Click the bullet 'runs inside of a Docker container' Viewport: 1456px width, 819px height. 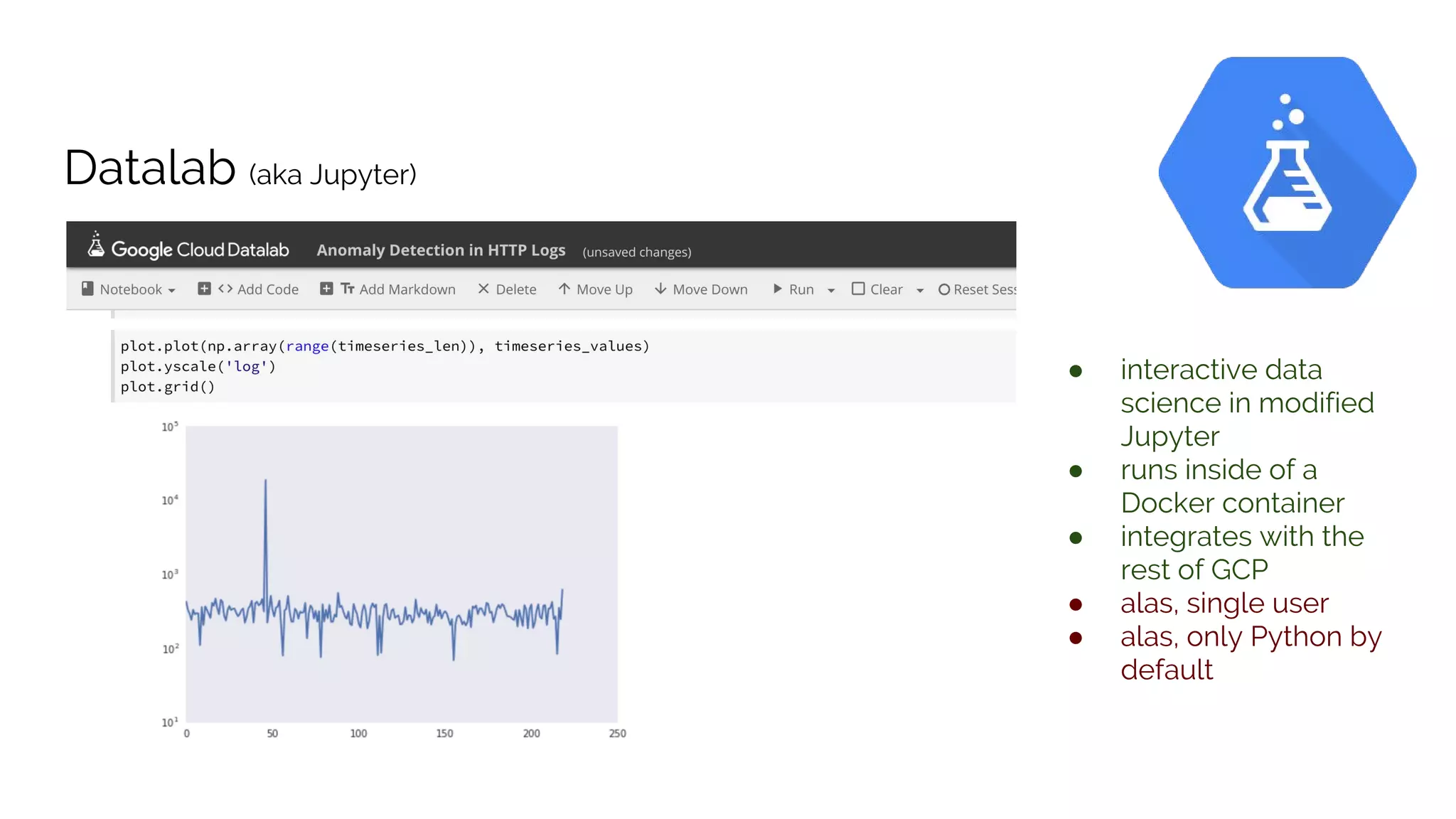click(1232, 486)
